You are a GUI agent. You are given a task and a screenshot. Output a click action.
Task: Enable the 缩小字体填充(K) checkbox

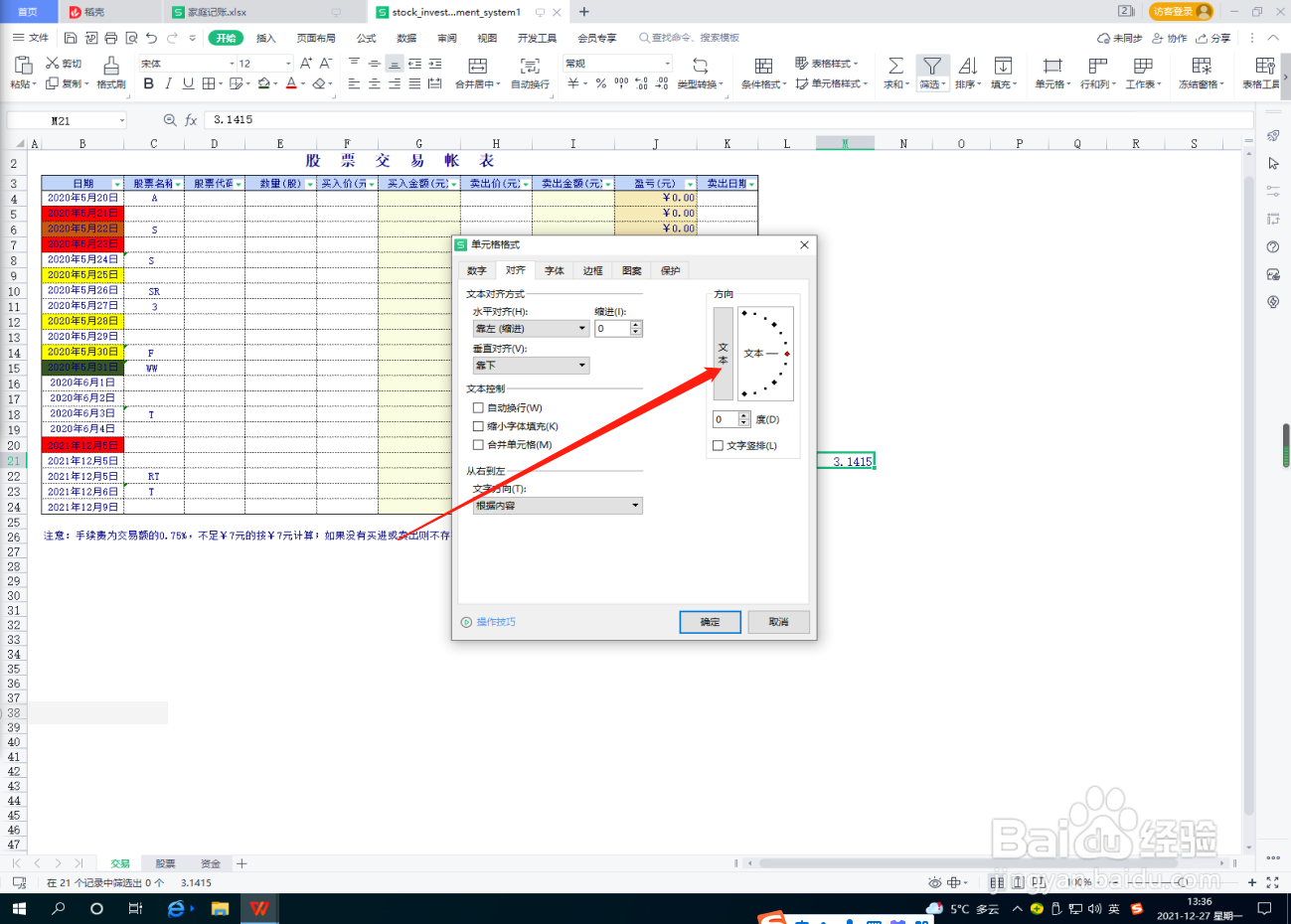click(478, 426)
